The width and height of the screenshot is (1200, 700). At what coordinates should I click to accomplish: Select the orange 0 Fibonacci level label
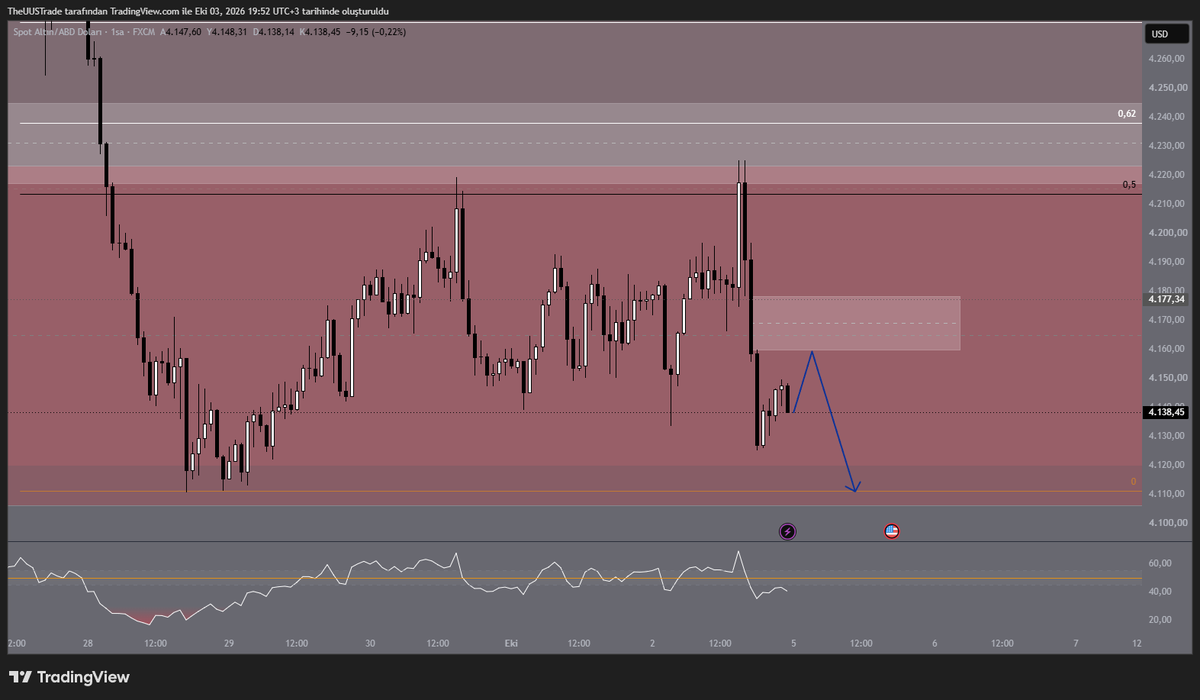pyautogui.click(x=1133, y=482)
